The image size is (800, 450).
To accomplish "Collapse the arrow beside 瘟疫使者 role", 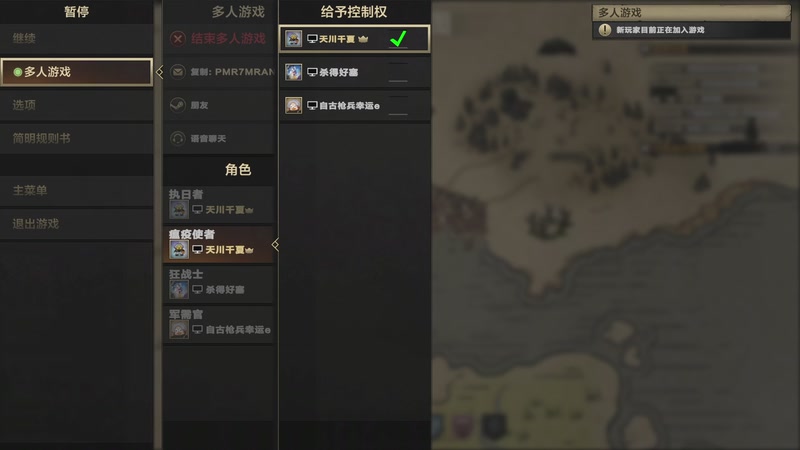I will (x=276, y=244).
